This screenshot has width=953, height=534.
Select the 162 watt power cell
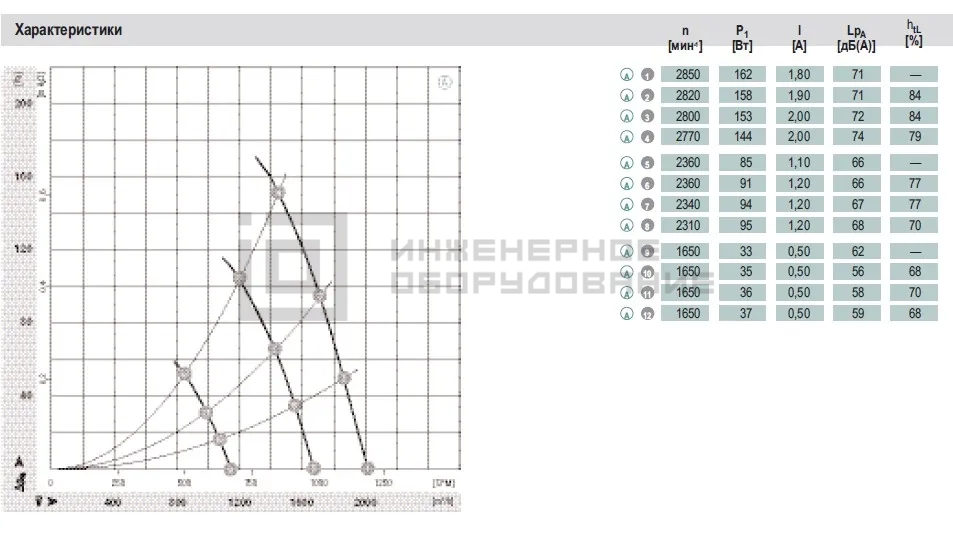742,75
